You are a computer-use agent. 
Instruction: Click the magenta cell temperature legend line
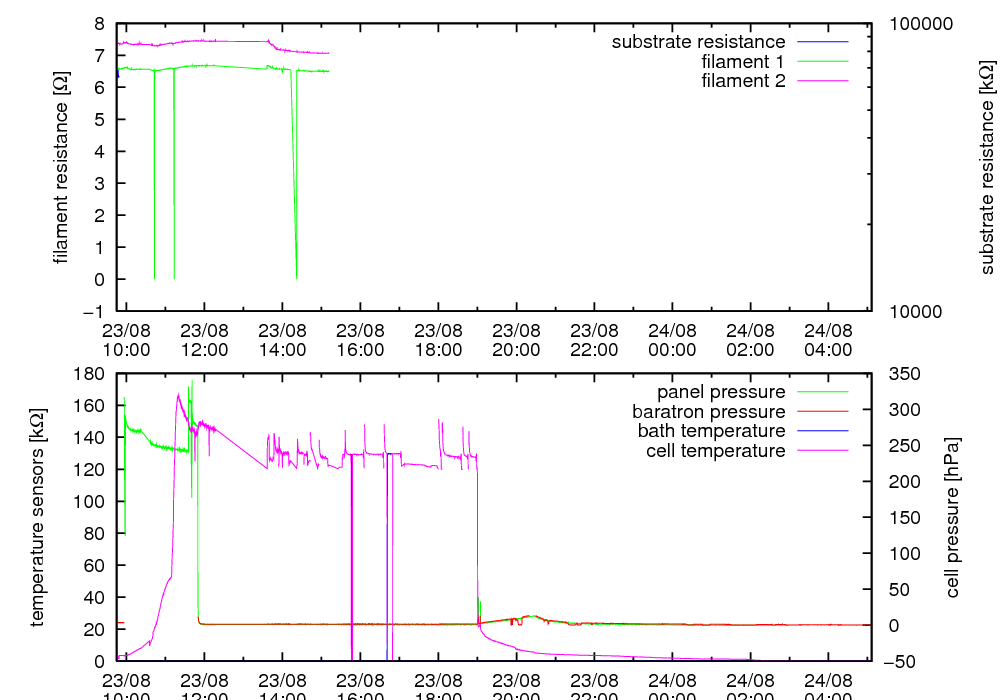click(x=823, y=450)
